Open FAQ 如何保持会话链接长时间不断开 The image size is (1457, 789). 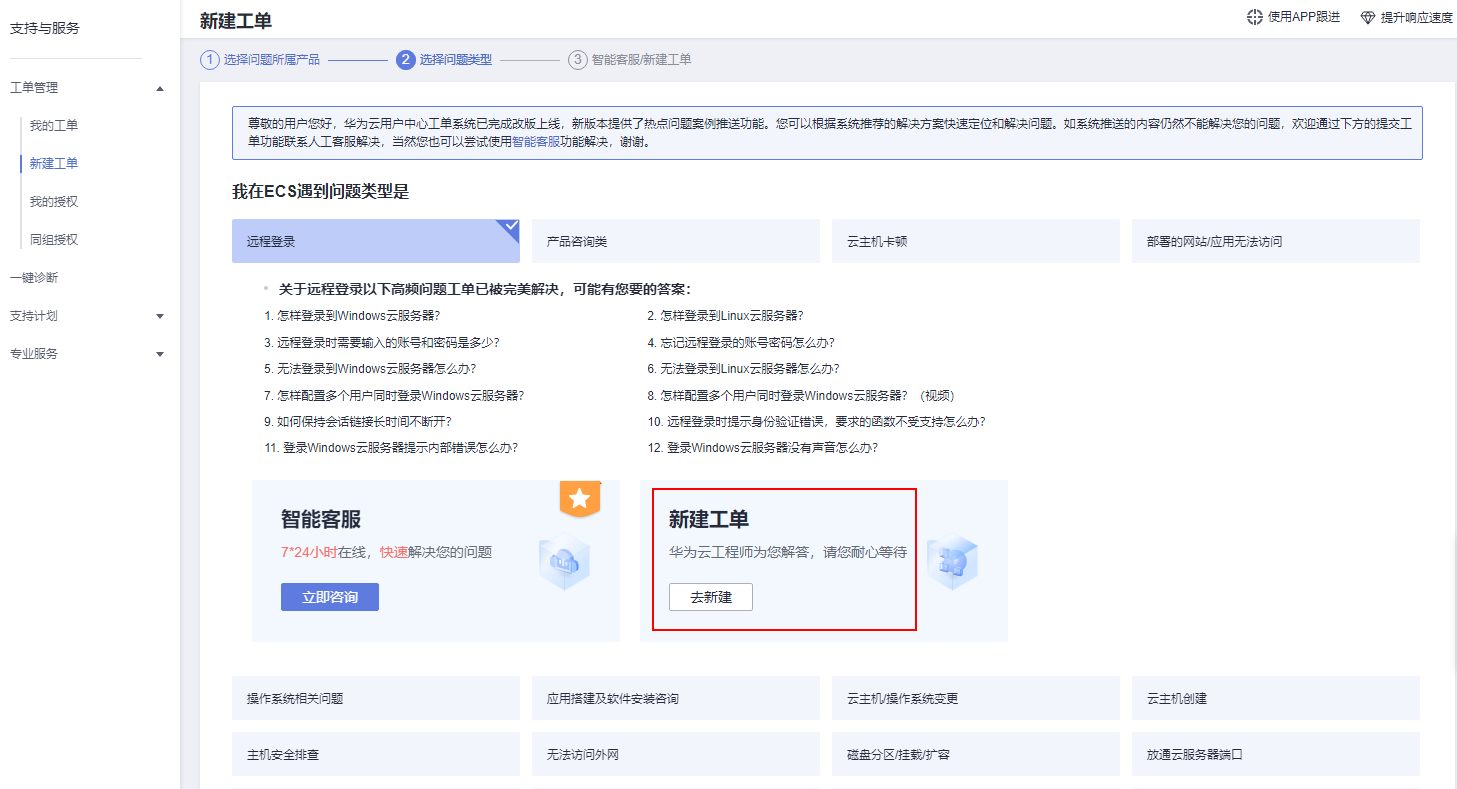358,422
